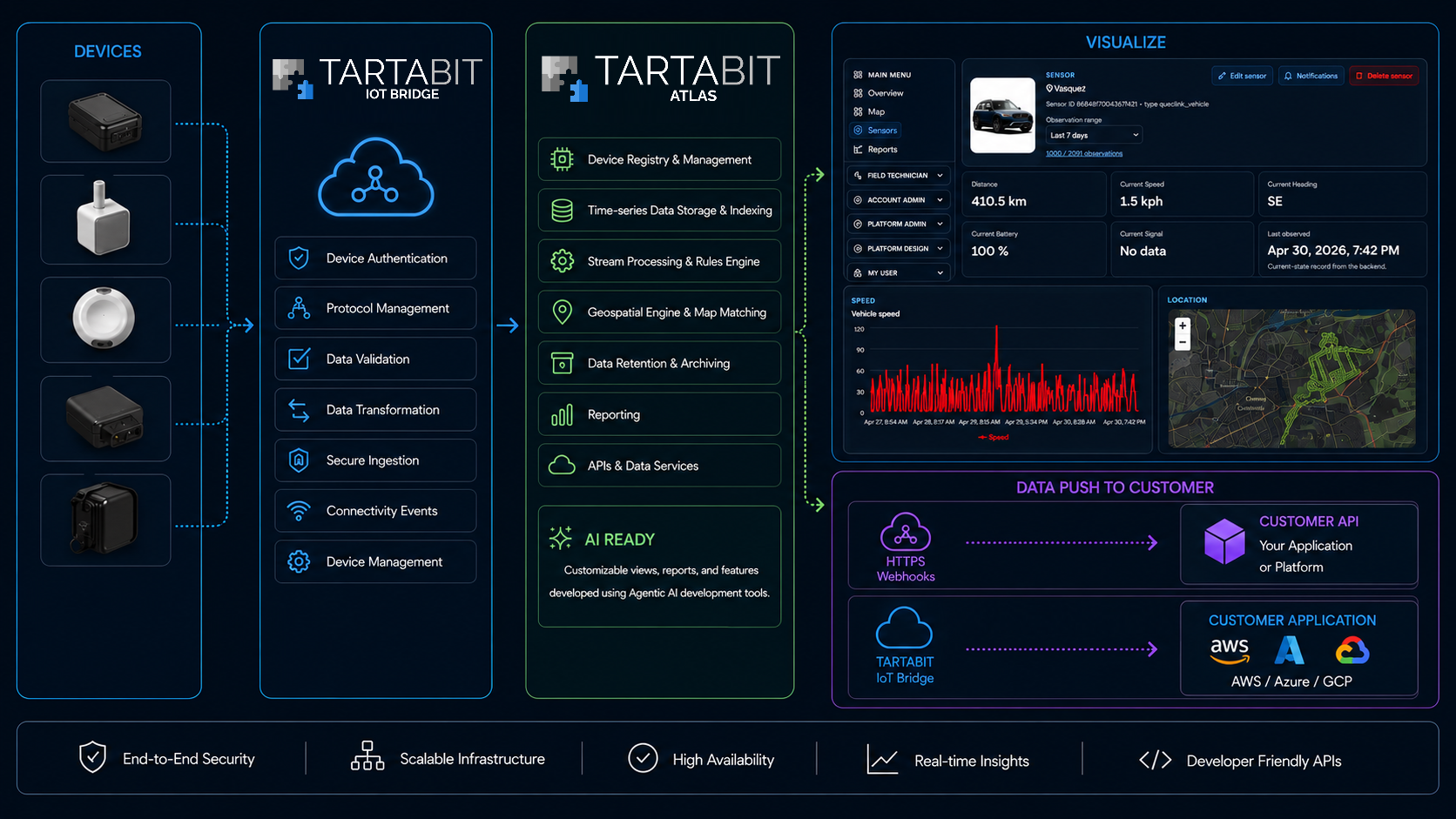Click the Geospatial Engine map pin icon
The image size is (1456, 819).
[563, 312]
